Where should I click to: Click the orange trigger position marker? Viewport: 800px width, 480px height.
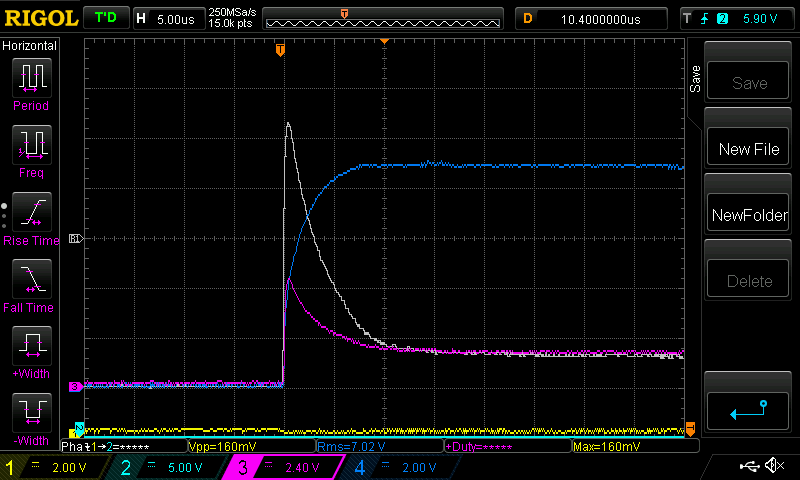coord(280,49)
